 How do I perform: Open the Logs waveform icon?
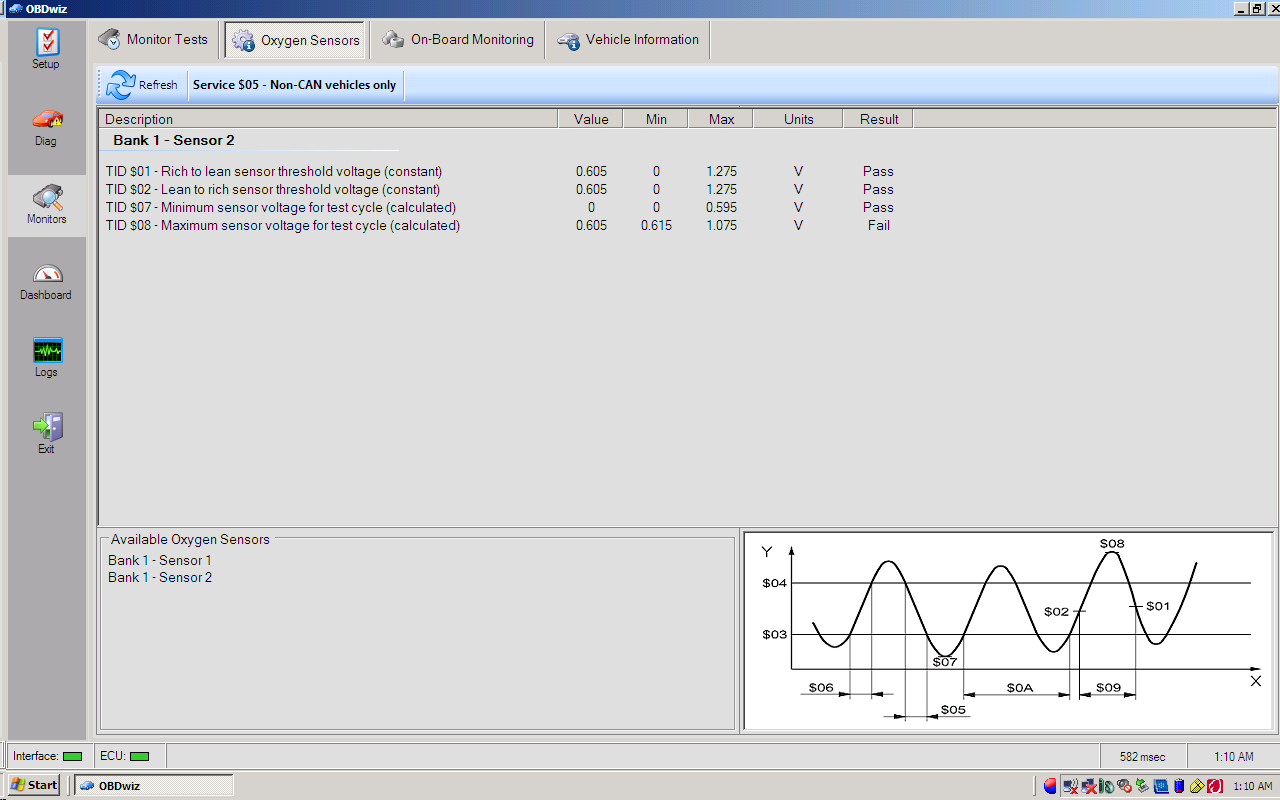pos(46,351)
